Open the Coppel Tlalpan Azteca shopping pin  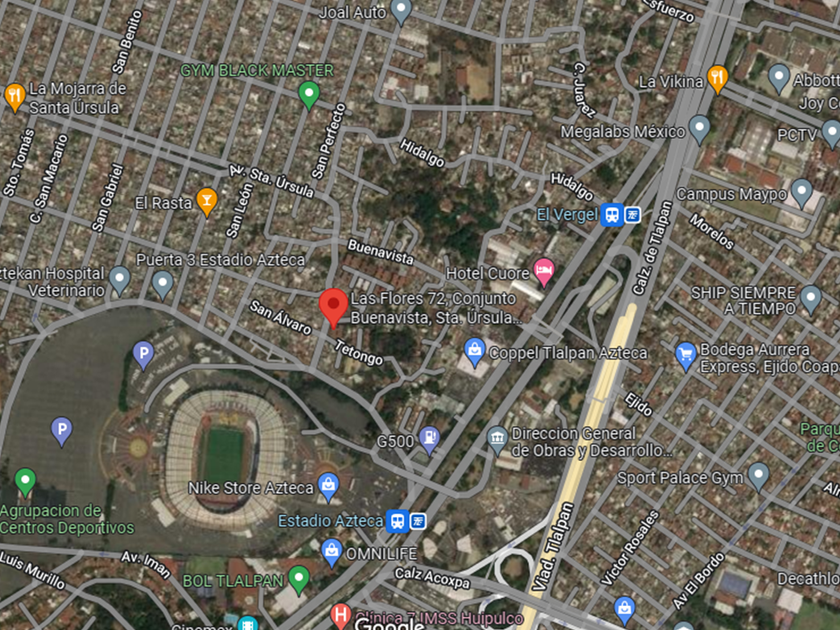point(474,352)
